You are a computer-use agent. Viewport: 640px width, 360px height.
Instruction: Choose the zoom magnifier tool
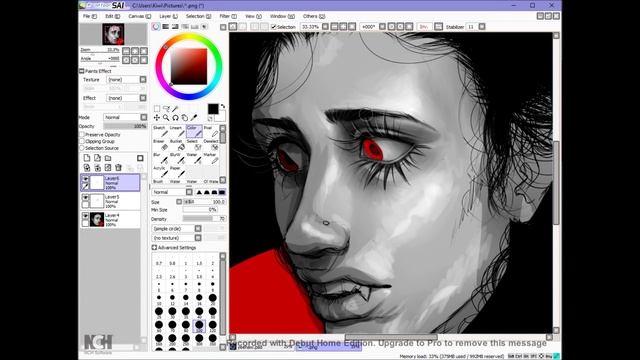pyautogui.click(x=166, y=118)
